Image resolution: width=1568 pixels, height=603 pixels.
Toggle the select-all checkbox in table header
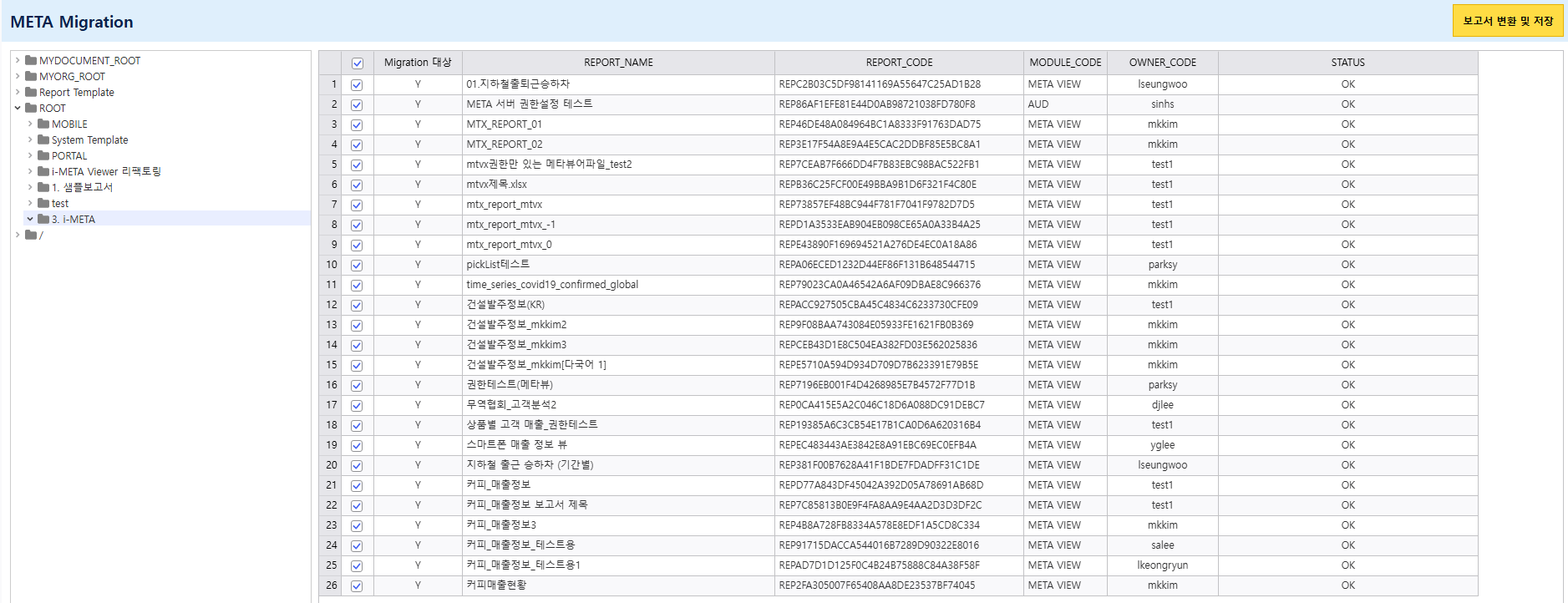point(357,63)
